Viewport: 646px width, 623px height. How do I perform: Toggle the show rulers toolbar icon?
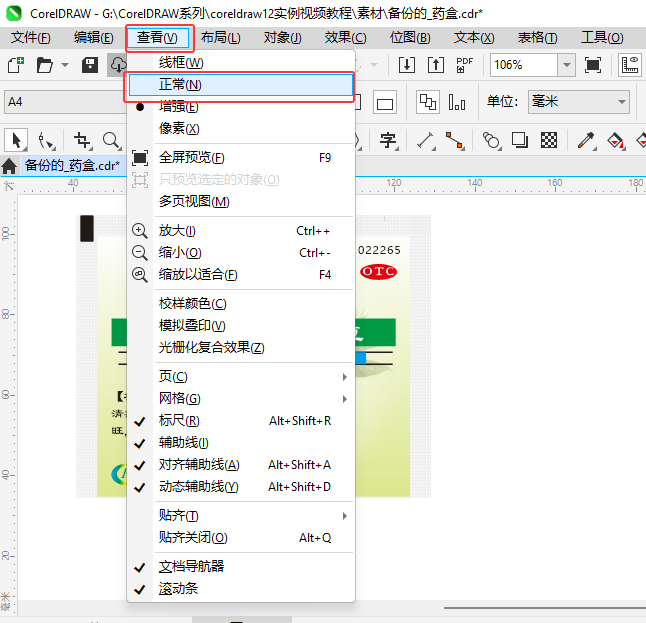[x=630, y=65]
